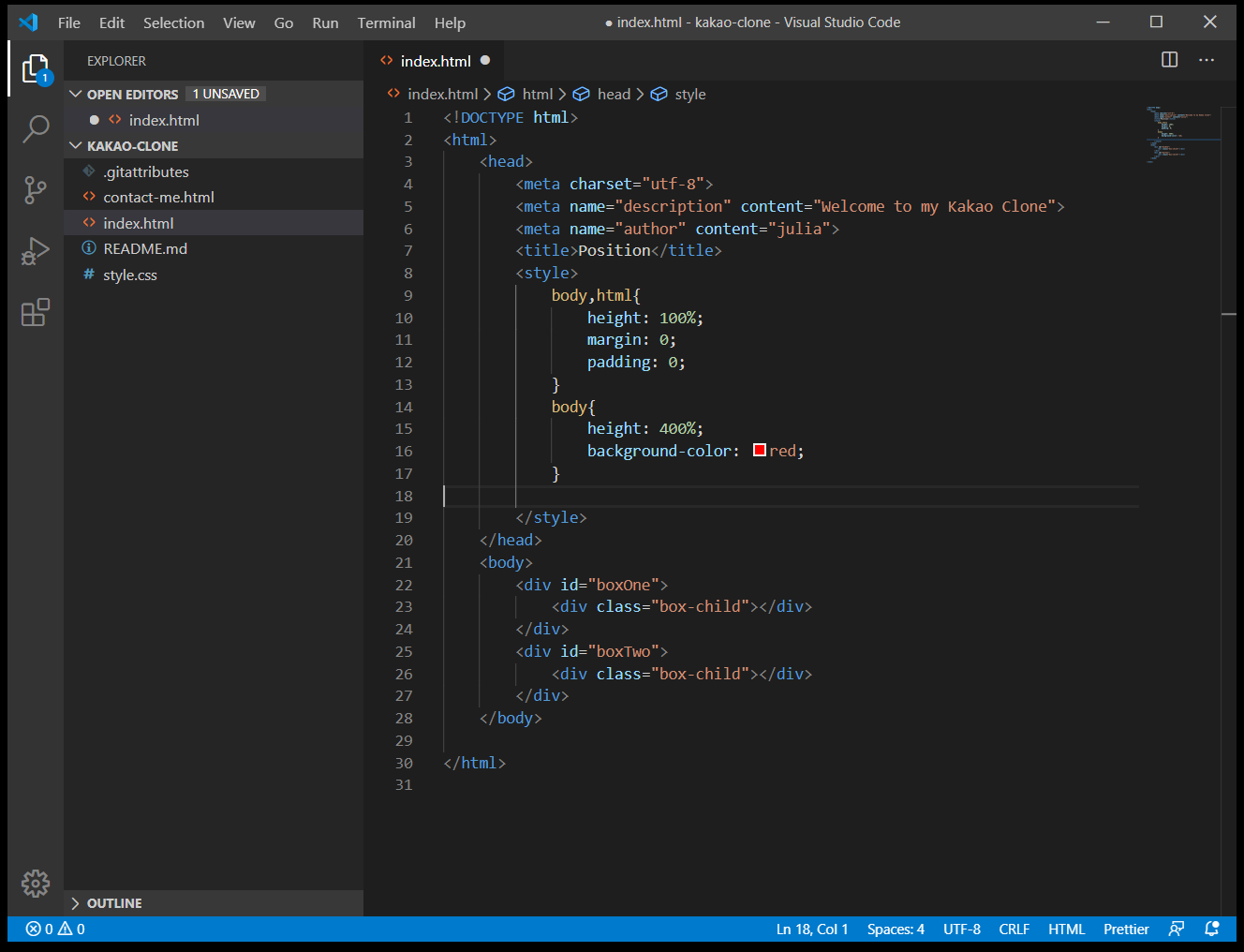Click the HTML file icon of contact-me.html
The height and width of the screenshot is (952, 1244).
[x=89, y=197]
